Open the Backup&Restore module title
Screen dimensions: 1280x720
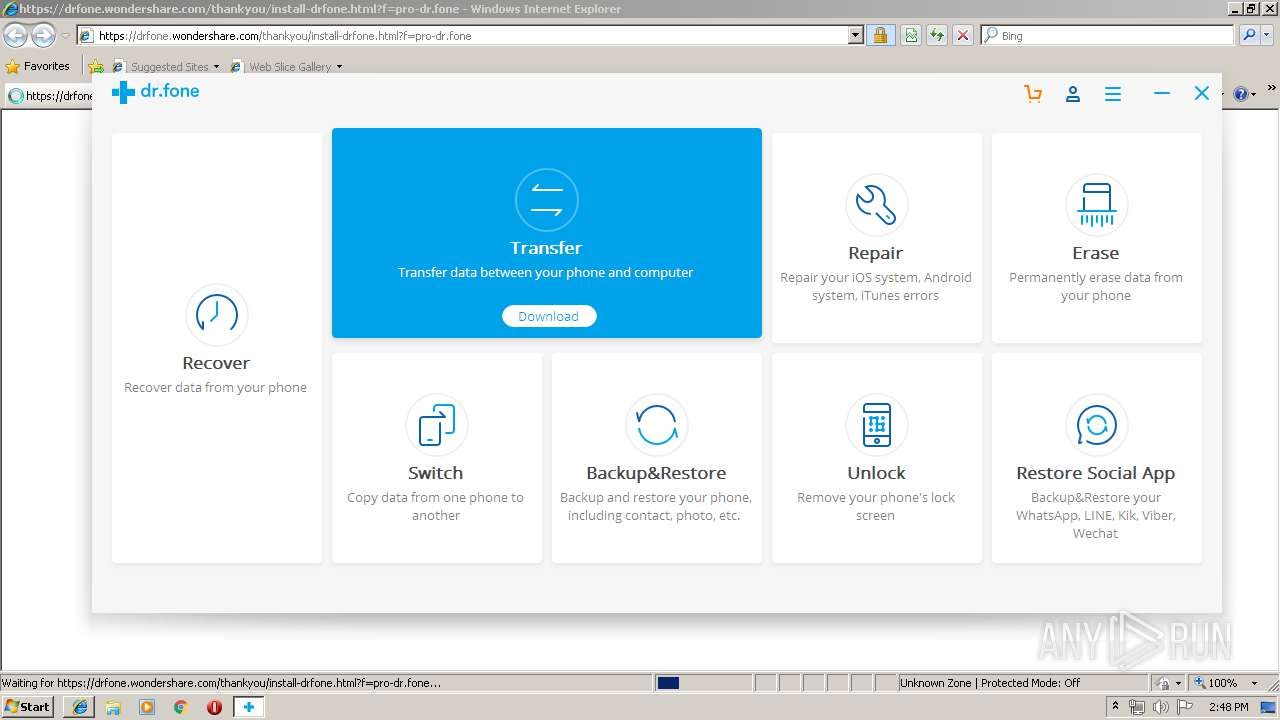(x=656, y=473)
